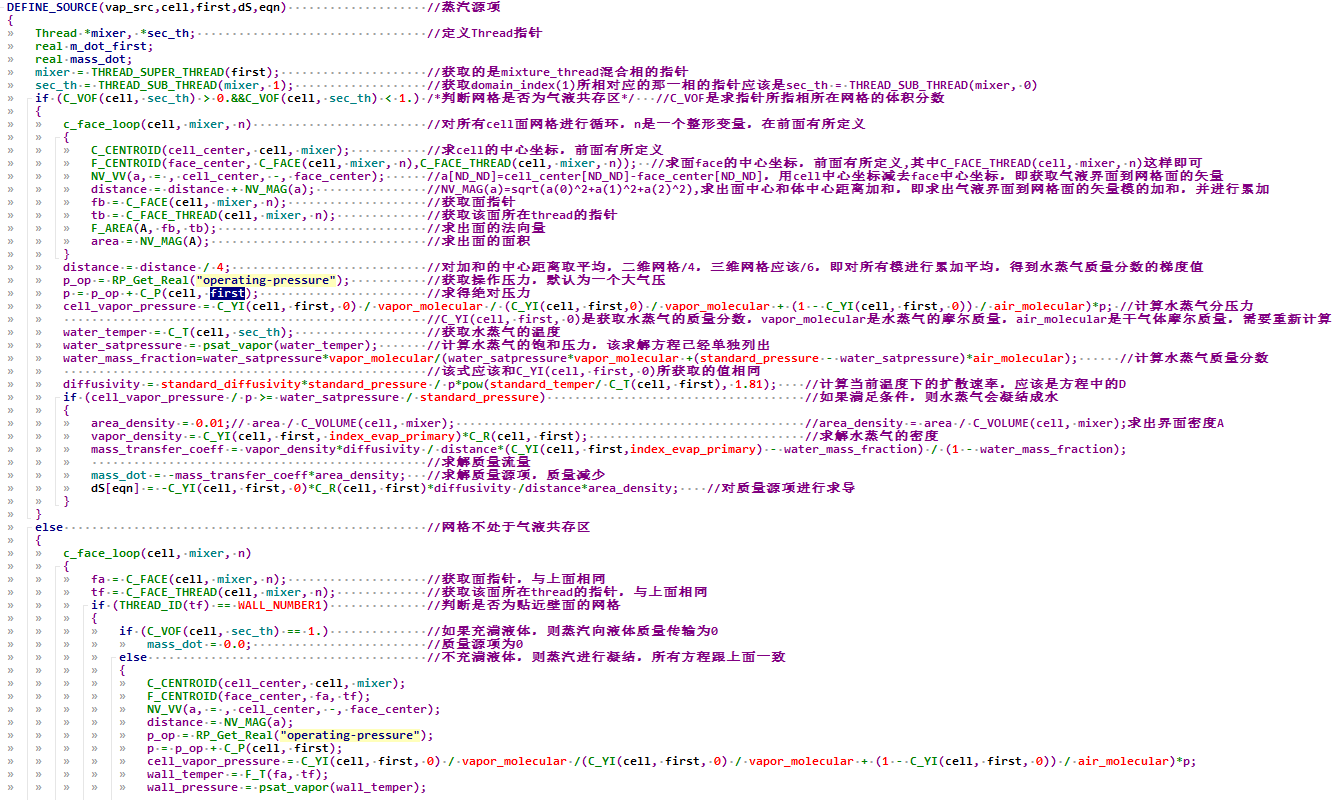Click the 'water_mass_fraction=water_satpressure*vapor_molecular' line

pos(571,358)
